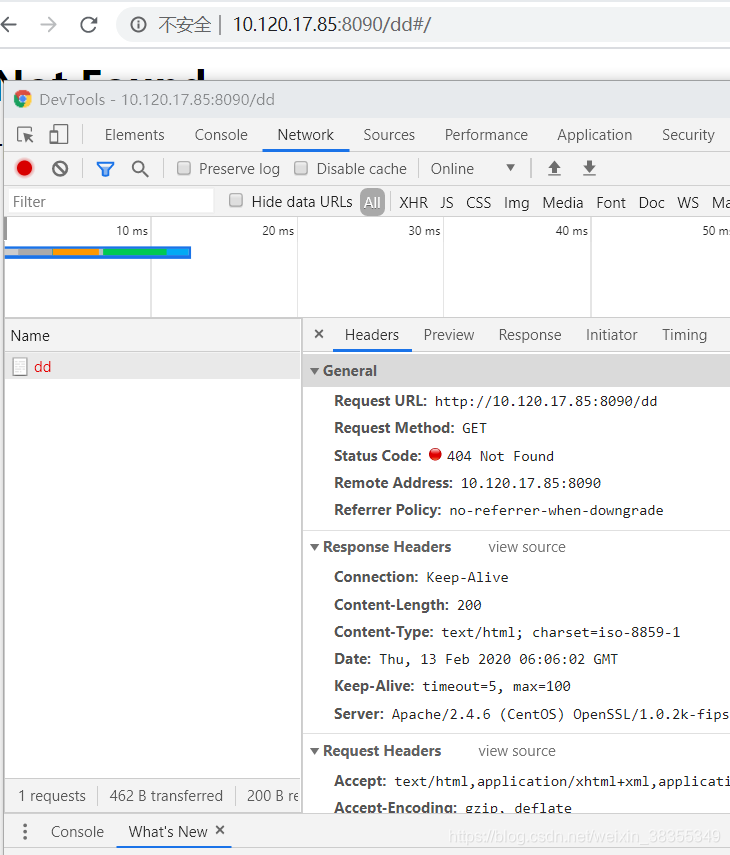This screenshot has height=855, width=730.
Task: Collapse the Response Headers section
Action: (x=315, y=547)
